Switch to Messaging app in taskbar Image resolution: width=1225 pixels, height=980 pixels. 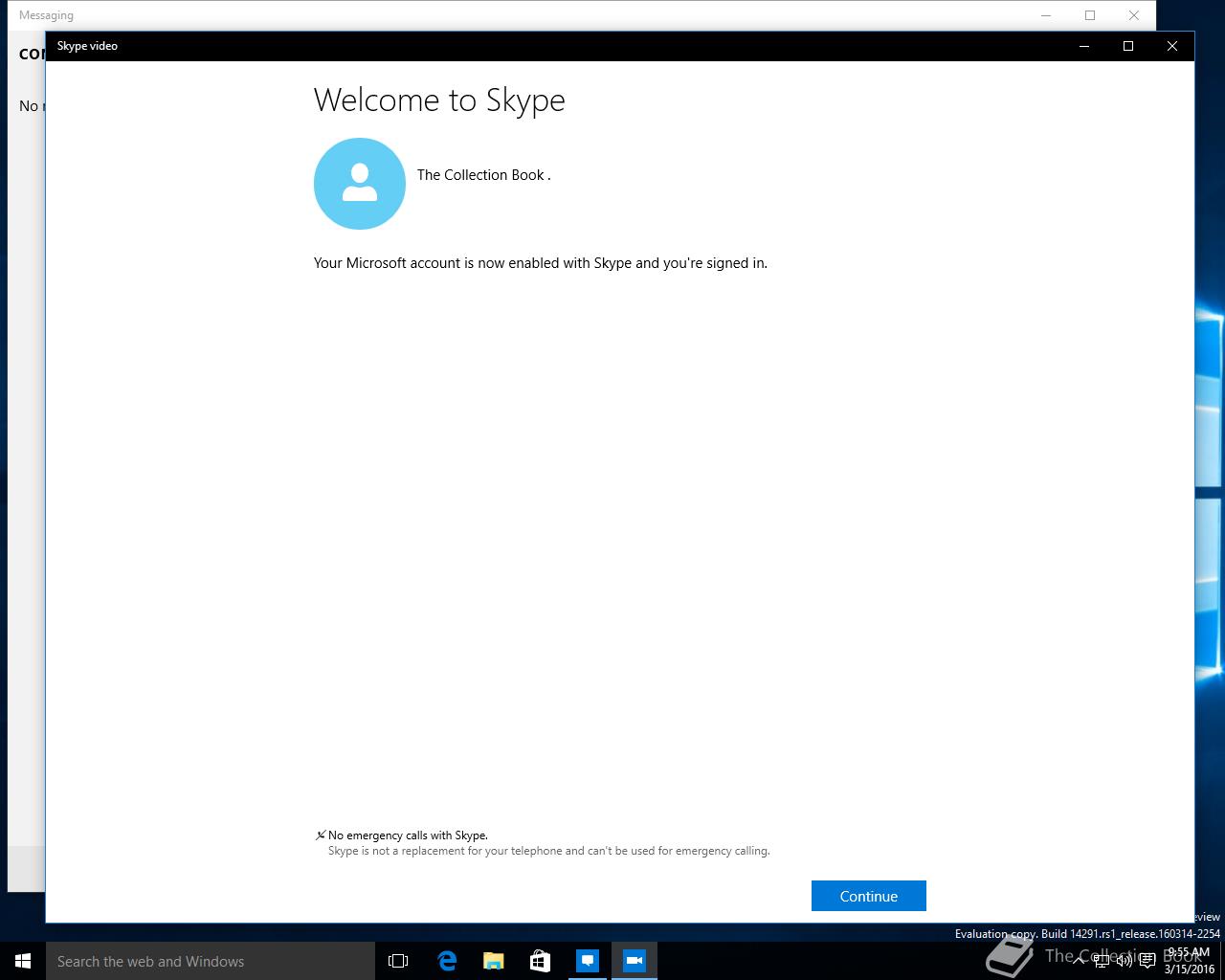tap(588, 961)
